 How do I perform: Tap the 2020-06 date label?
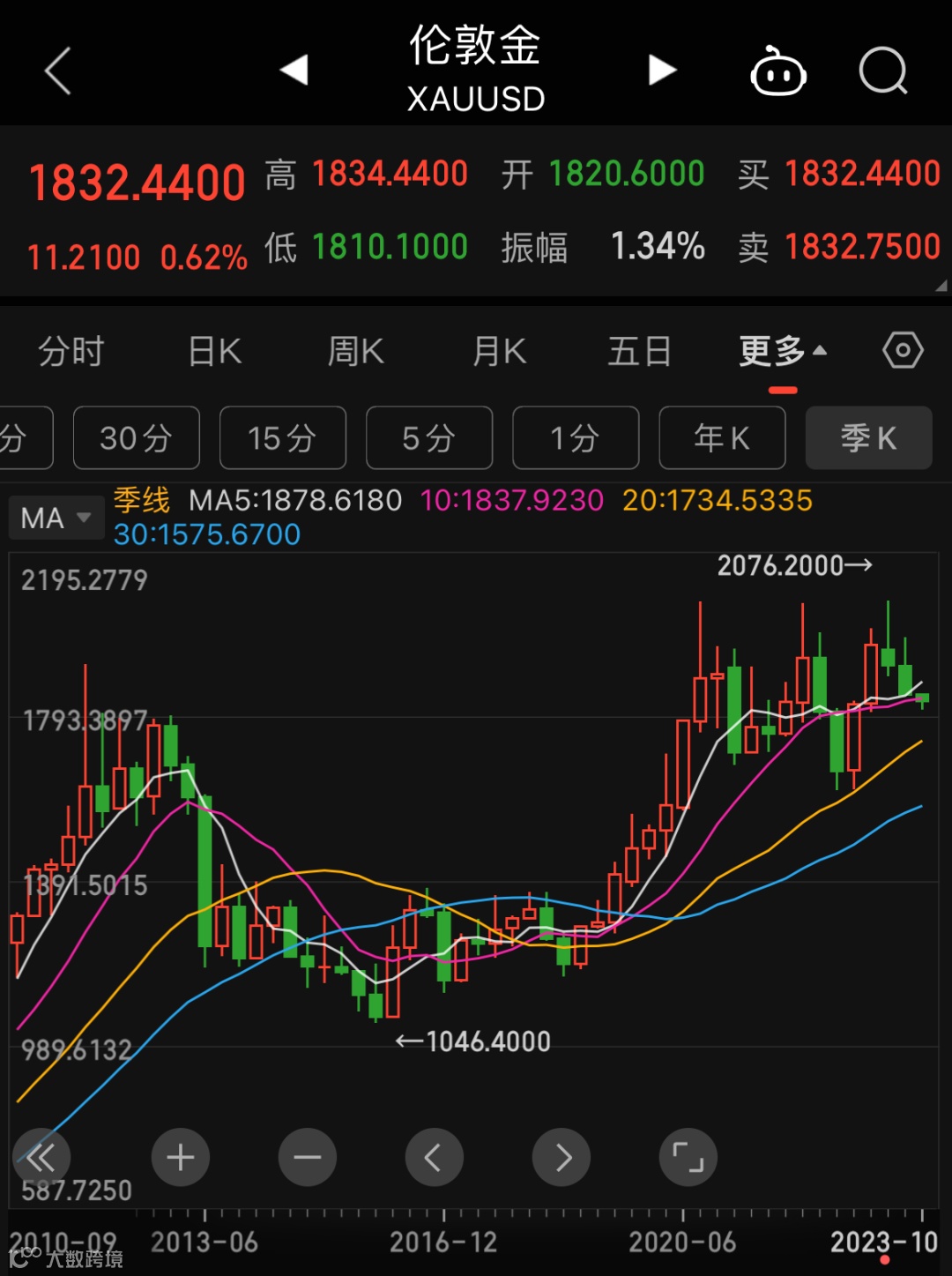pyautogui.click(x=682, y=1242)
